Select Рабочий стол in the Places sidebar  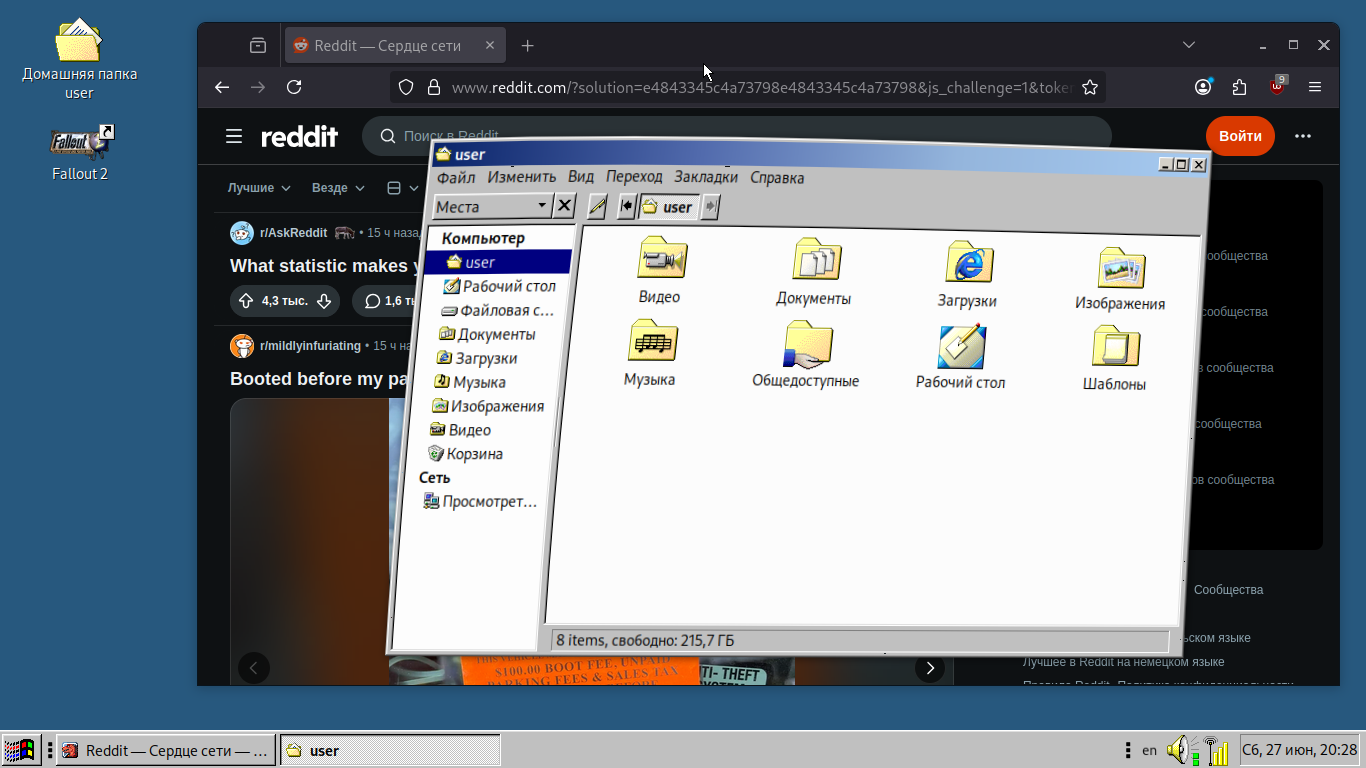(x=499, y=286)
